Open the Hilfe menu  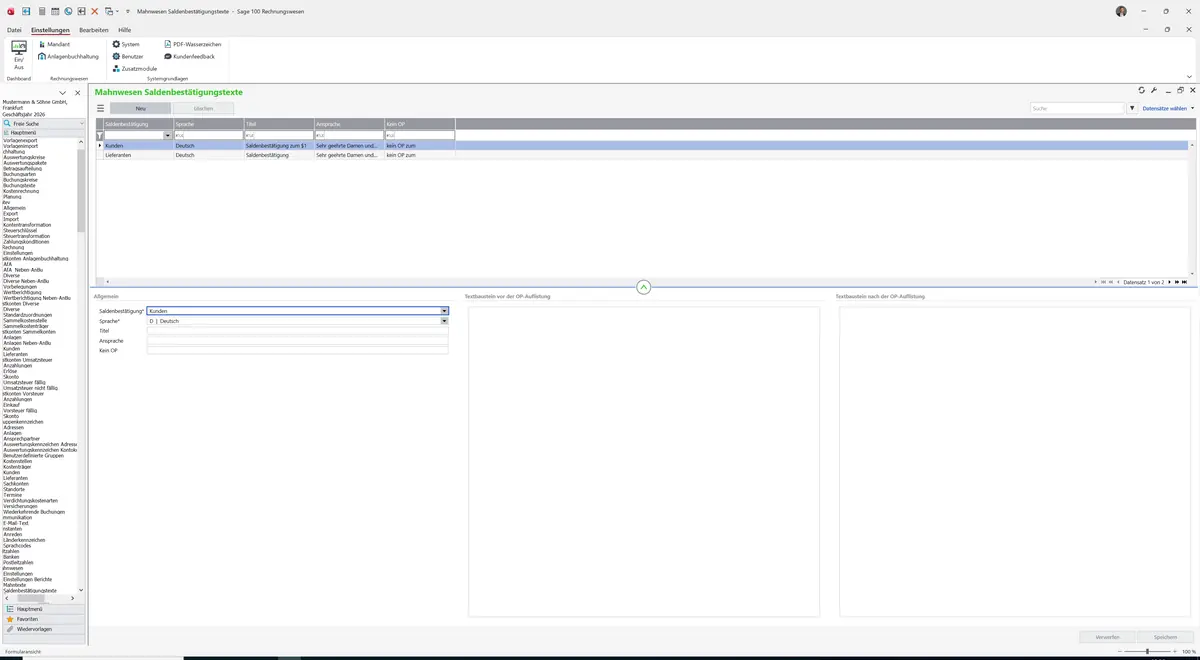pyautogui.click(x=125, y=30)
